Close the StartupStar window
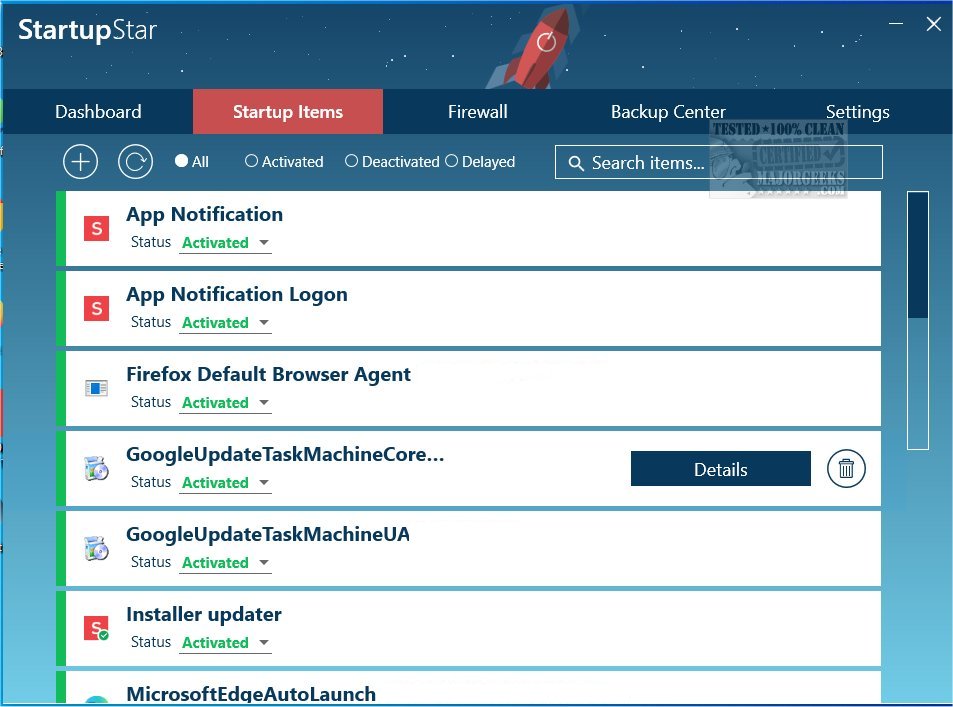The image size is (953, 707). point(934,24)
